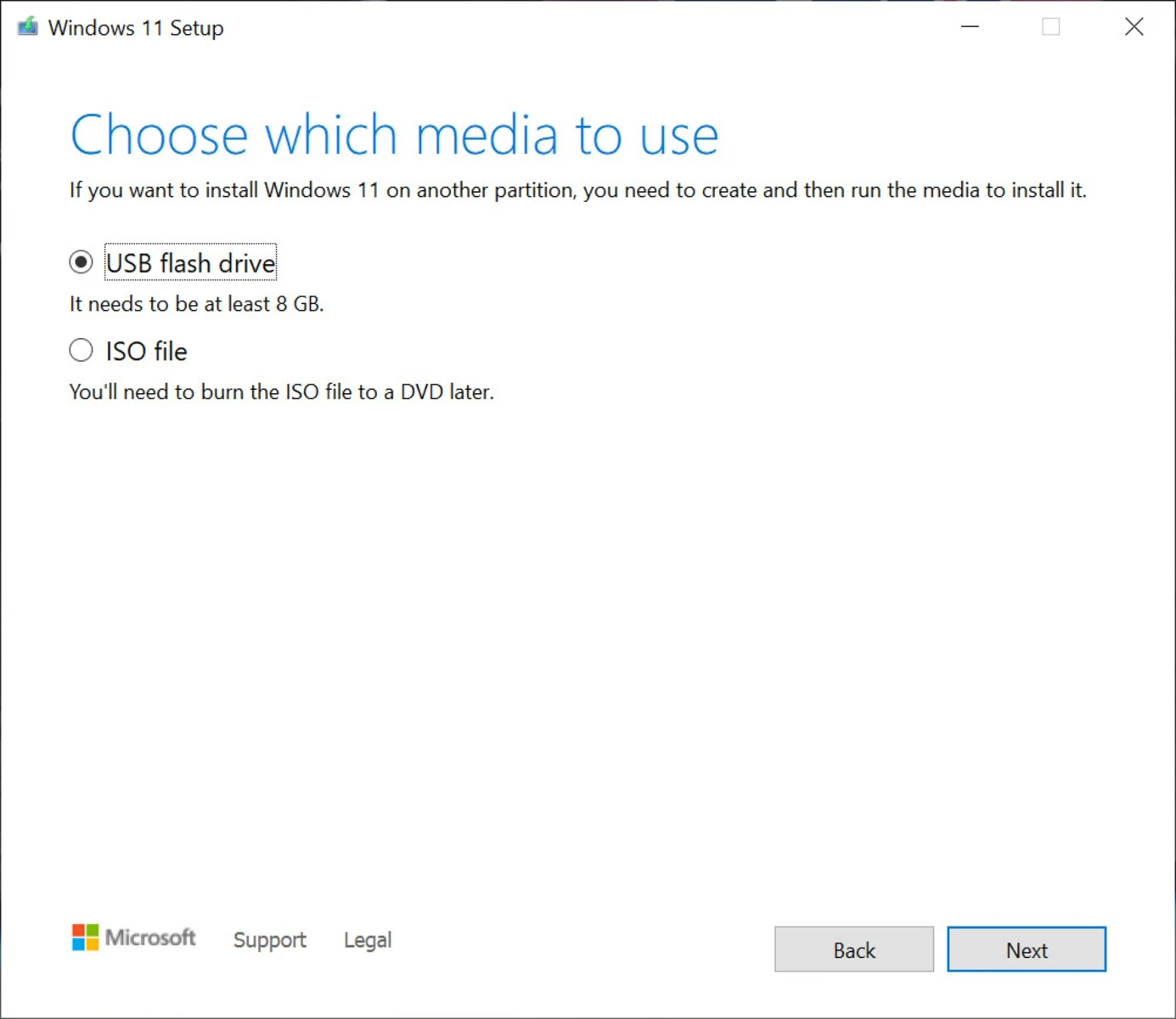Click the Microsoft logo

pos(134,937)
